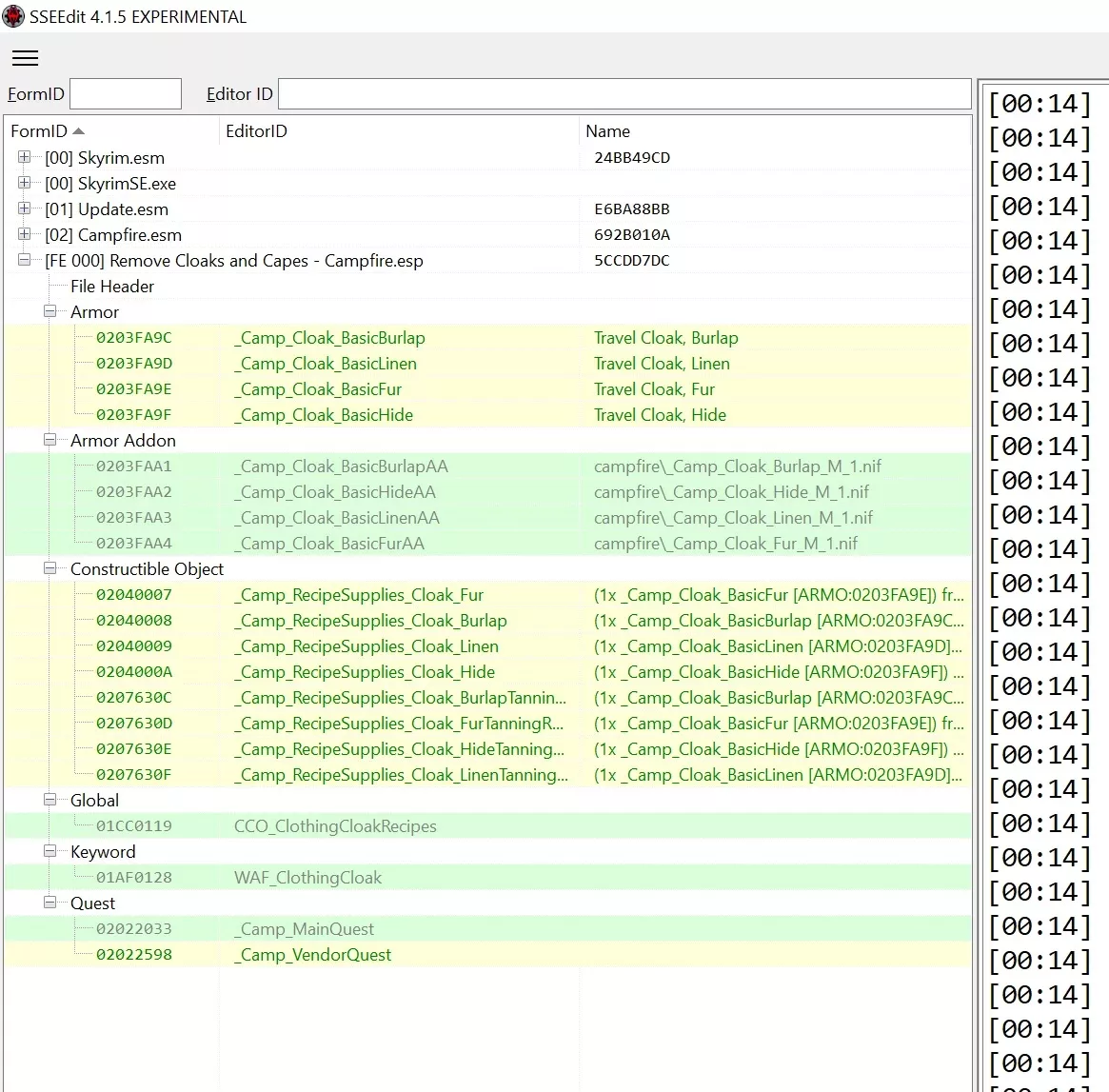Select record 0203FAA2 _Camp_Cloak_BasicHideAA
The width and height of the screenshot is (1109, 1092).
click(x=488, y=492)
